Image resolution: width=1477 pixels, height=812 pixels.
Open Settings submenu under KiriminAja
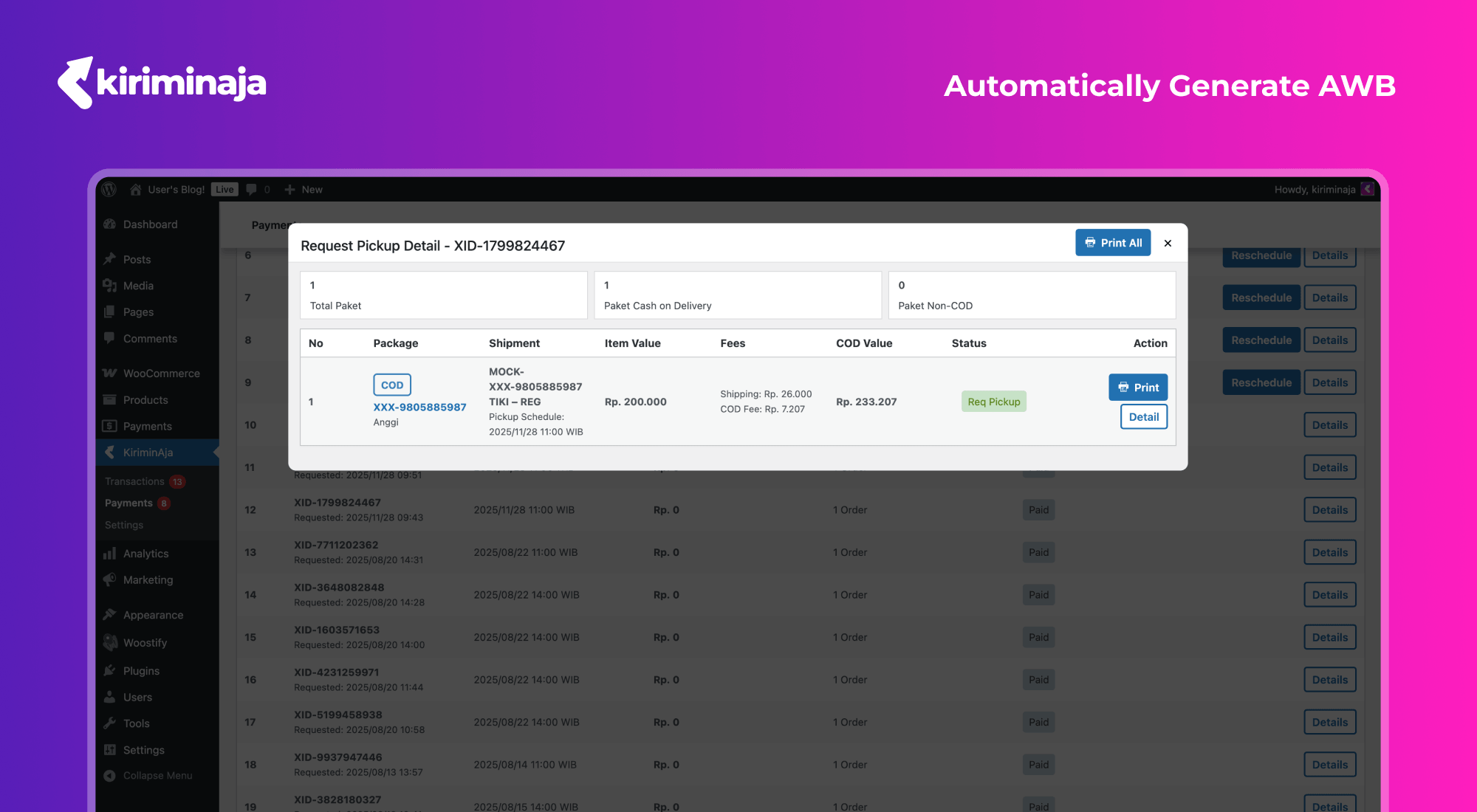pyautogui.click(x=124, y=525)
